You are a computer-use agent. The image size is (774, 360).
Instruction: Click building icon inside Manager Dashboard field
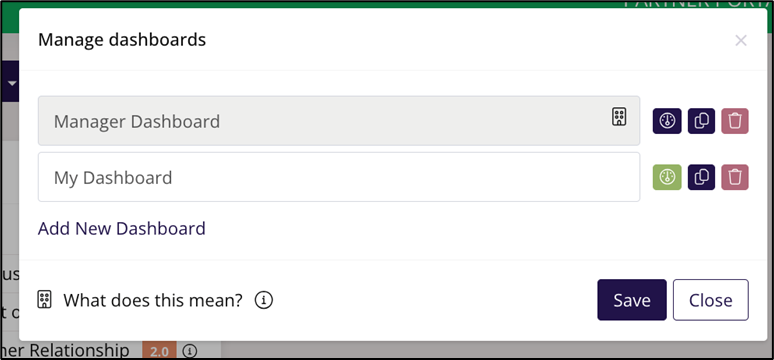(619, 117)
